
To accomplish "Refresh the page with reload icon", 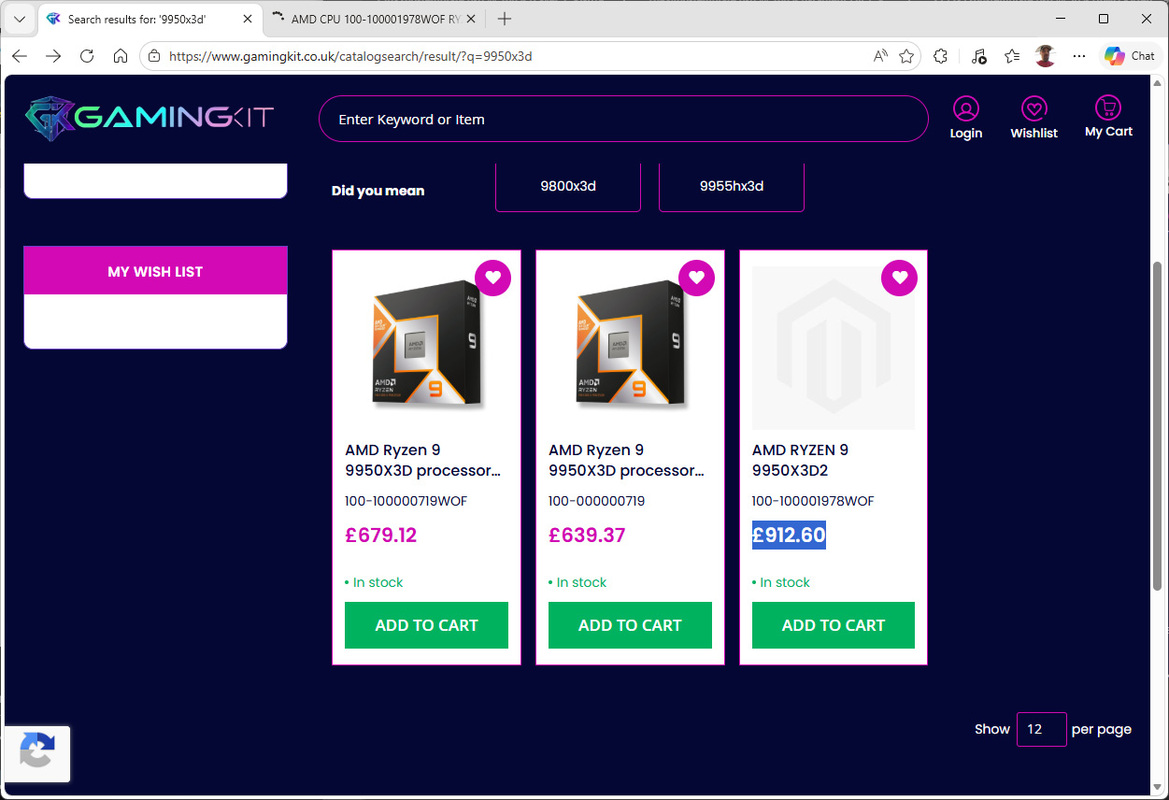I will point(87,56).
